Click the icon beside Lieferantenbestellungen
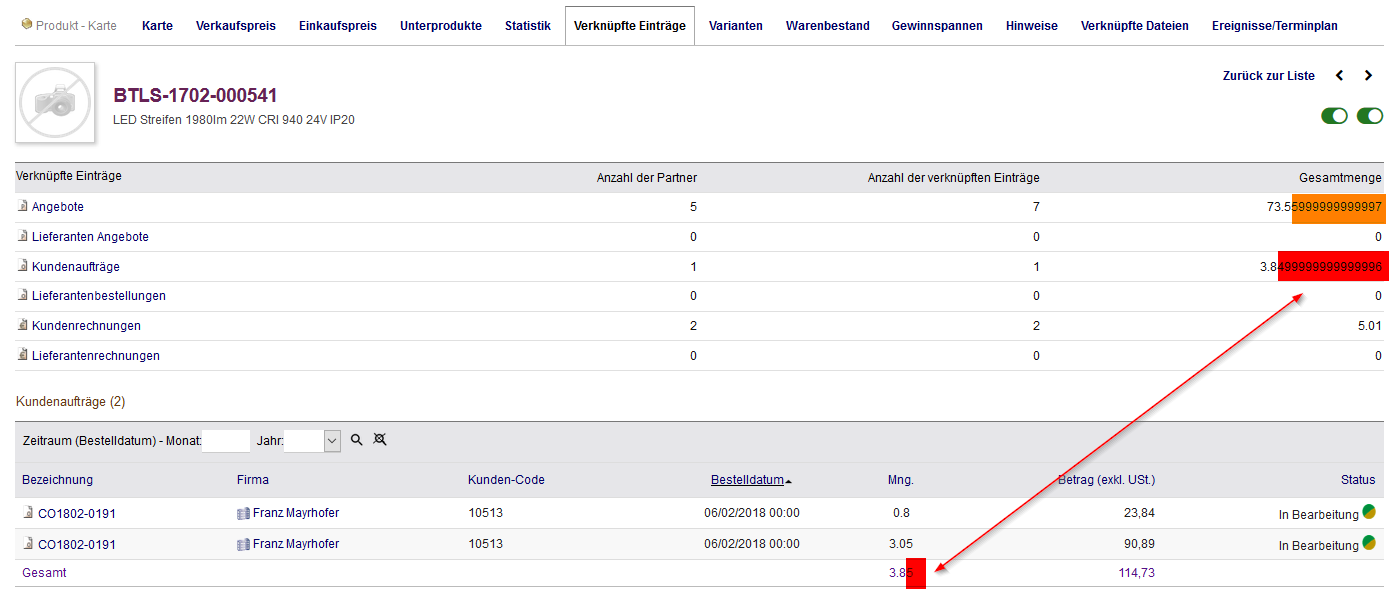Screen dimensions: 1398x605 click(23, 296)
